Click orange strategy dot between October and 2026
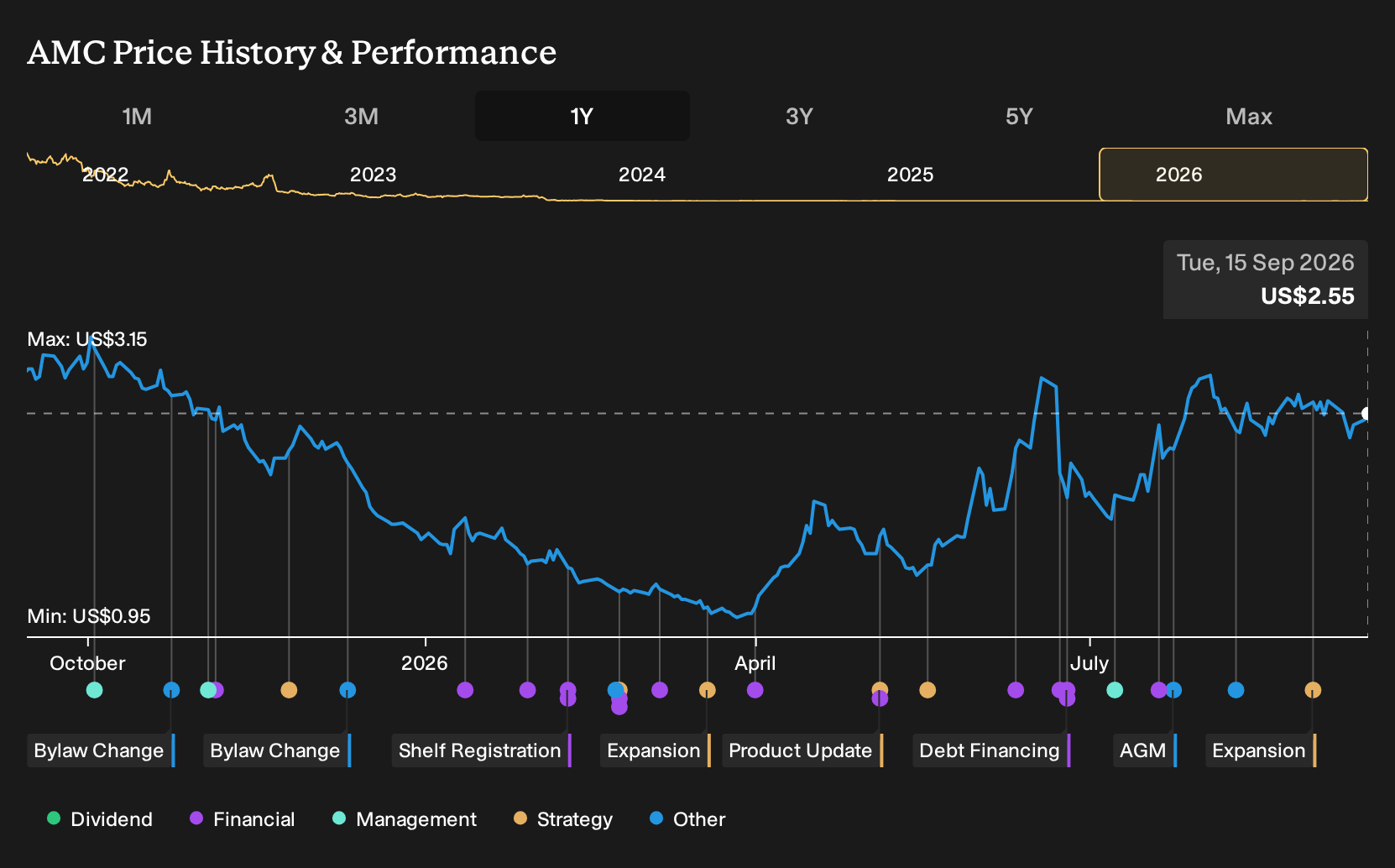Viewport: 1395px width, 868px height. click(289, 690)
